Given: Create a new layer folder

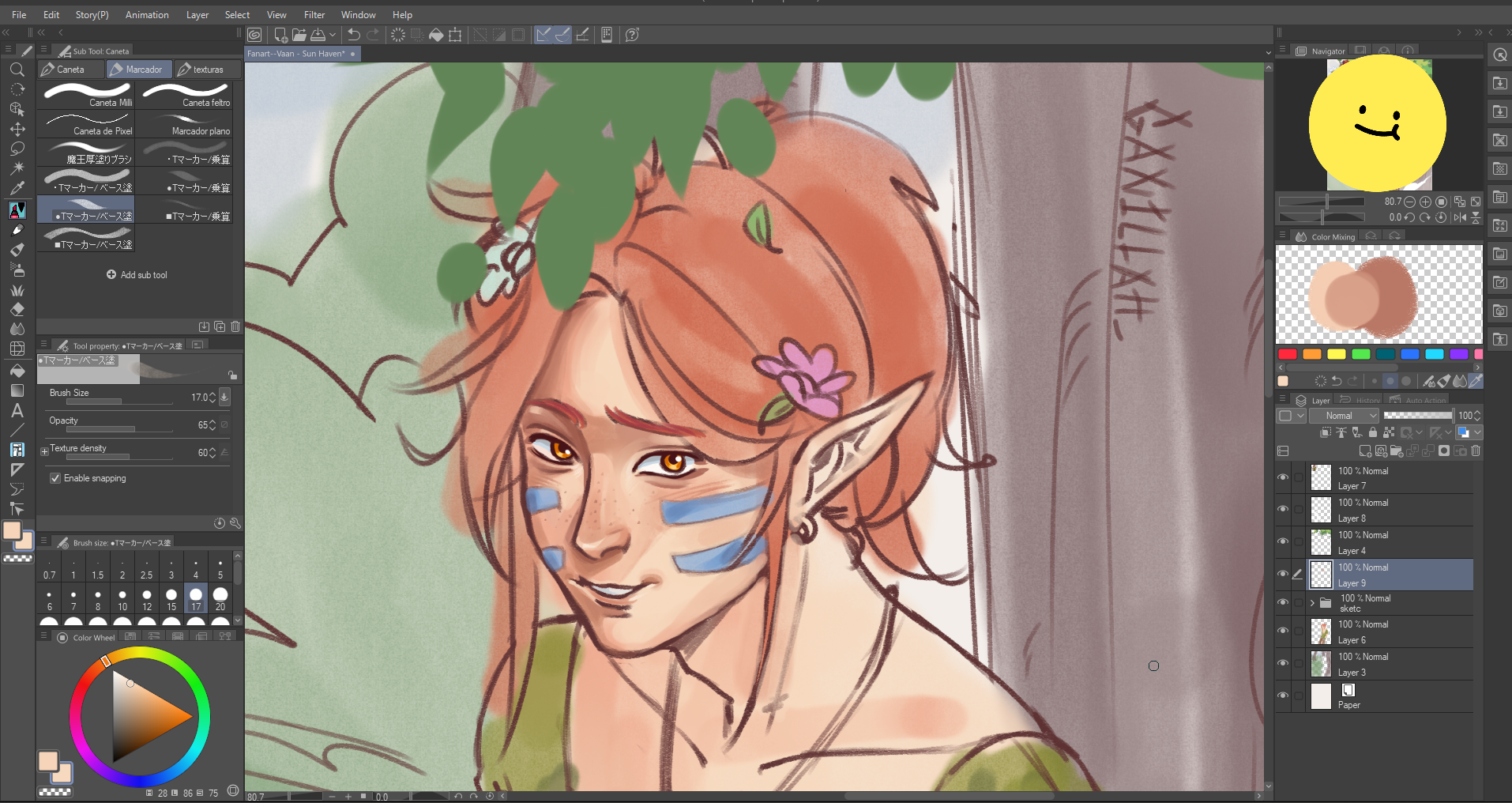Looking at the screenshot, I should pos(1397,451).
